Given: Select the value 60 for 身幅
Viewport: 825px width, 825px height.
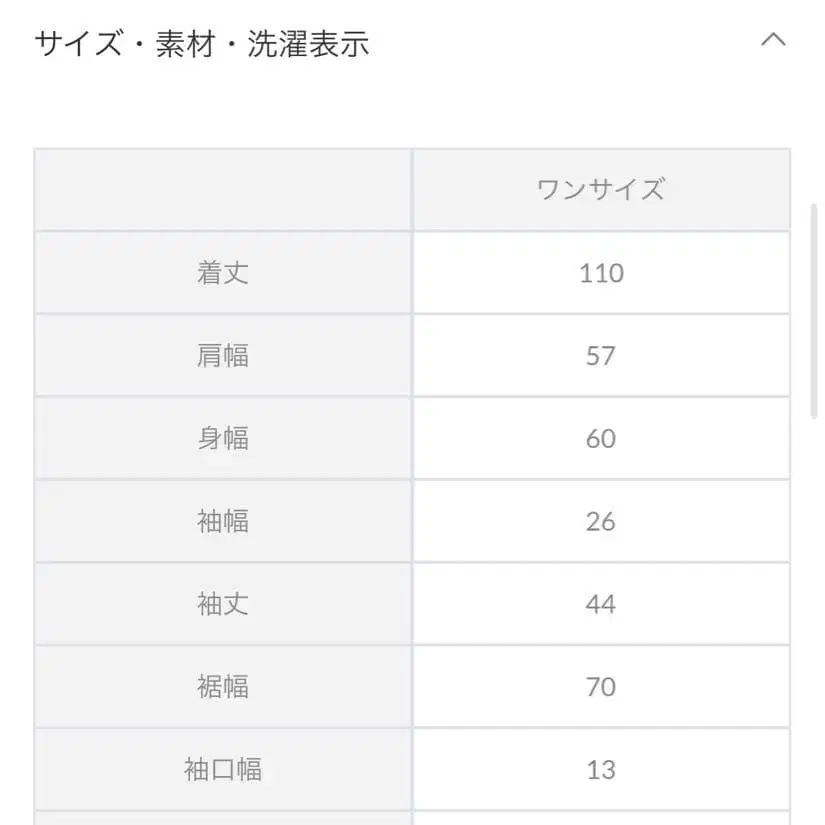Looking at the screenshot, I should click(600, 438).
